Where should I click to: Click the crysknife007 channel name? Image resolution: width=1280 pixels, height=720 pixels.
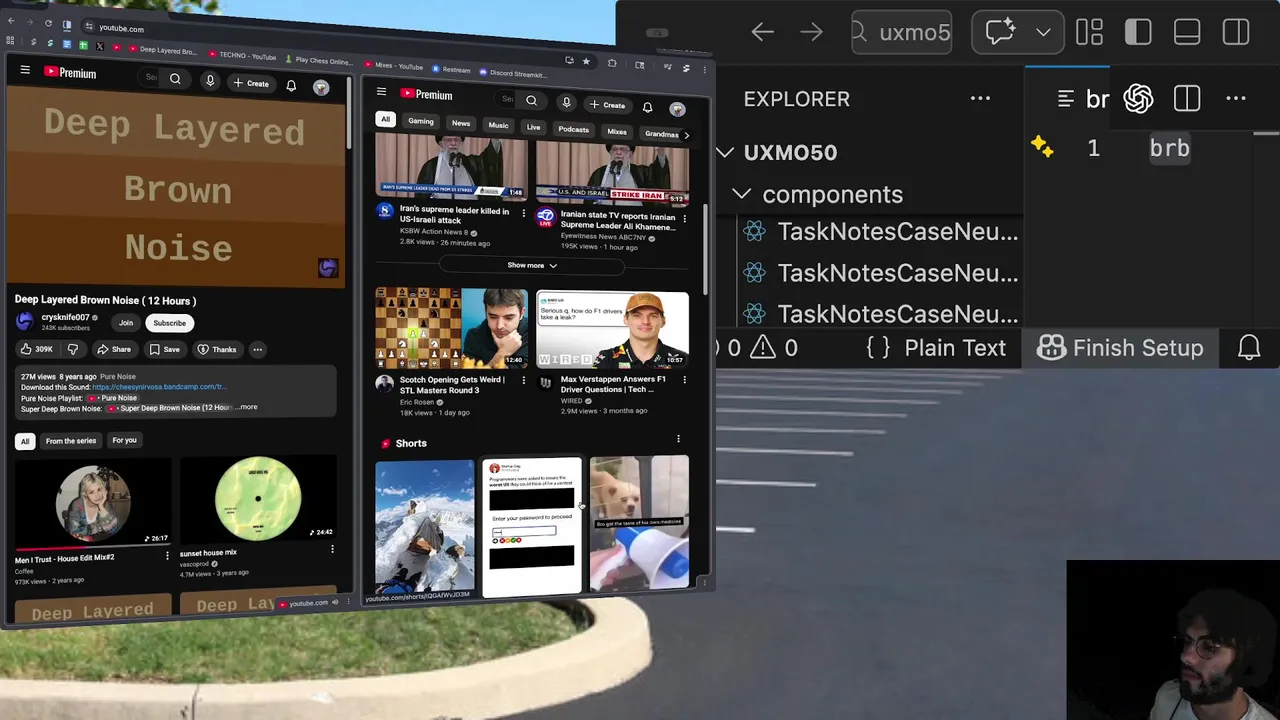pyautogui.click(x=65, y=317)
